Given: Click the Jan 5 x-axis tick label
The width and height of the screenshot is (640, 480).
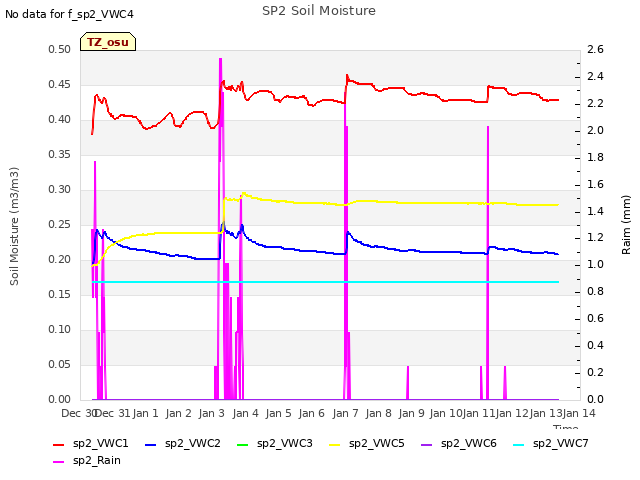Looking at the screenshot, I should click(x=278, y=413).
